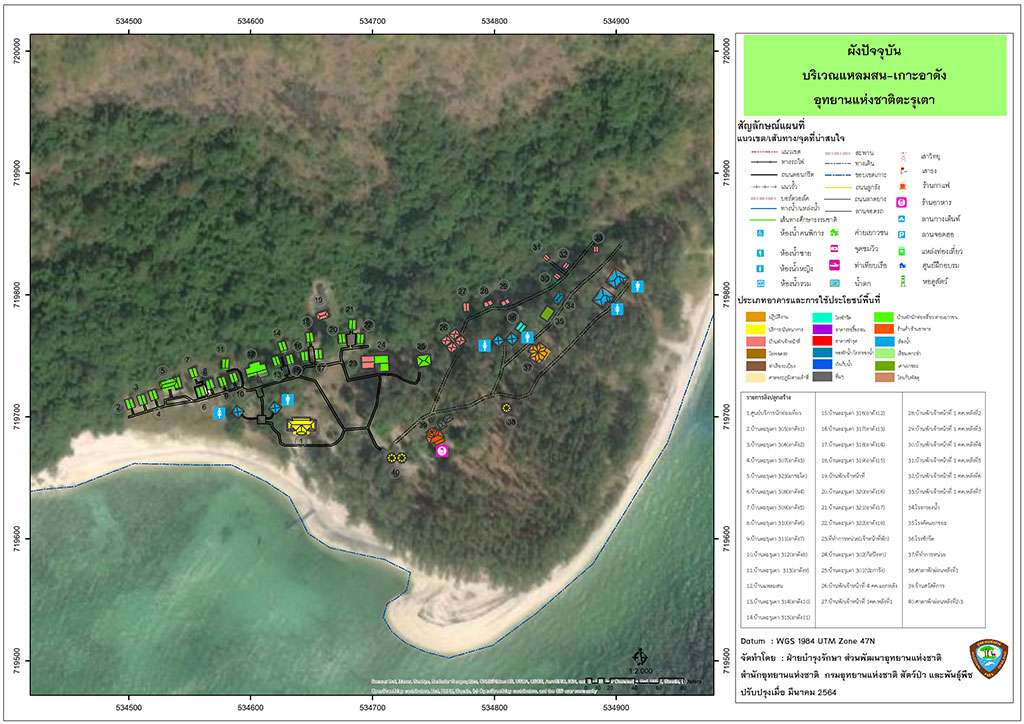Pick the purple swatch in building types legend
This screenshot has width=1024, height=724.
822,329
